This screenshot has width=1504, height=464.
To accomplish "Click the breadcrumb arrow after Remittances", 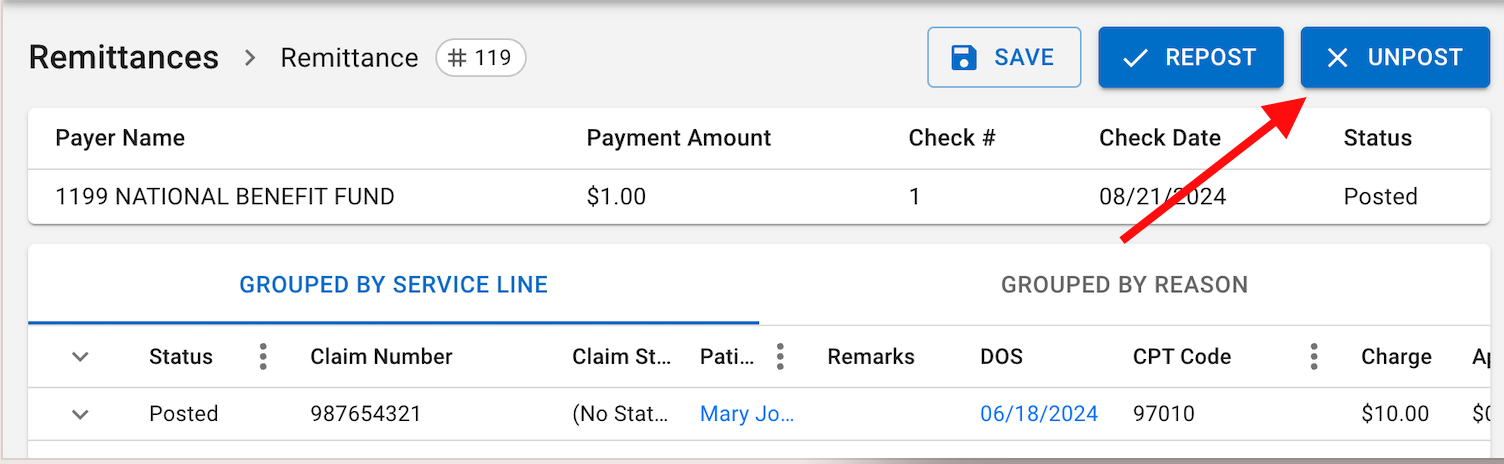I will [x=250, y=58].
